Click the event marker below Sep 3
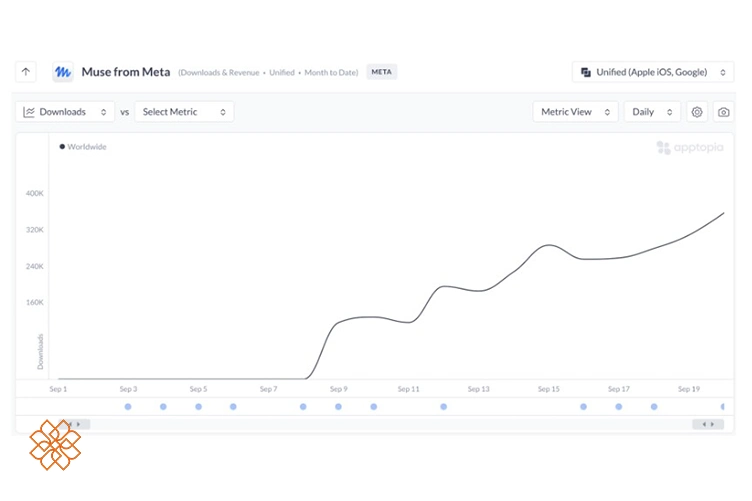Viewport: 752px width, 501px height. (x=128, y=407)
